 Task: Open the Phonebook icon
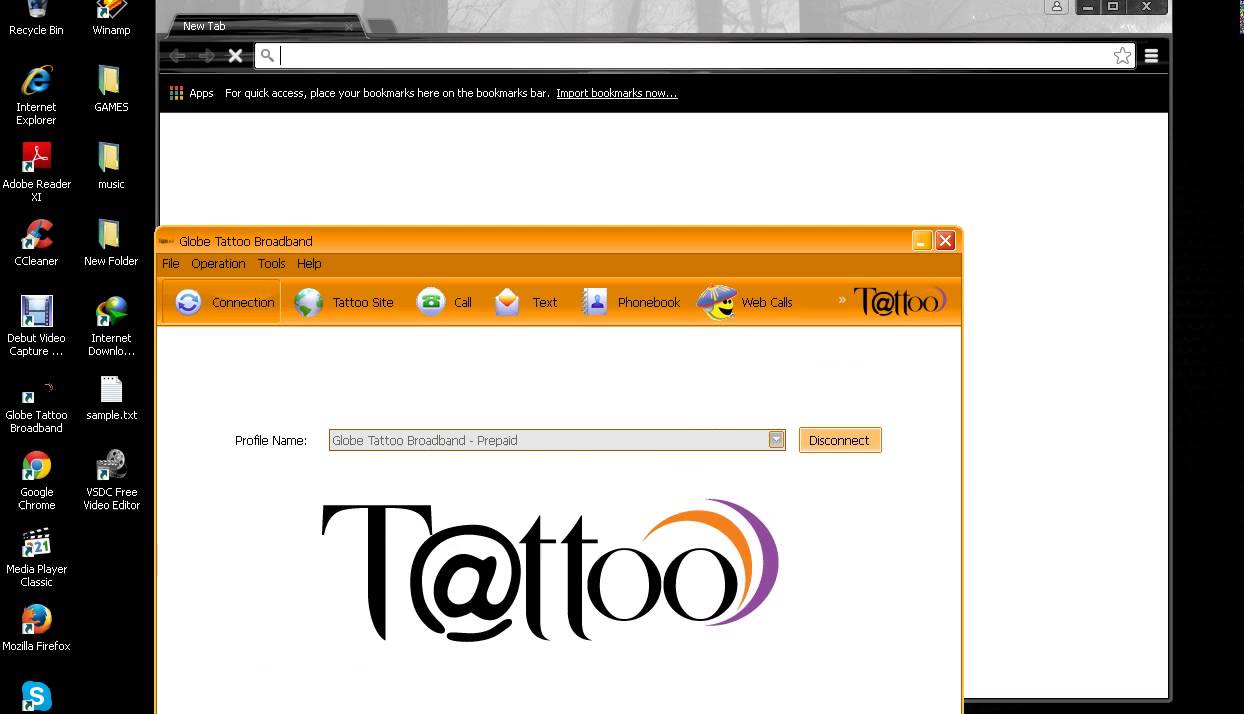pyautogui.click(x=595, y=302)
